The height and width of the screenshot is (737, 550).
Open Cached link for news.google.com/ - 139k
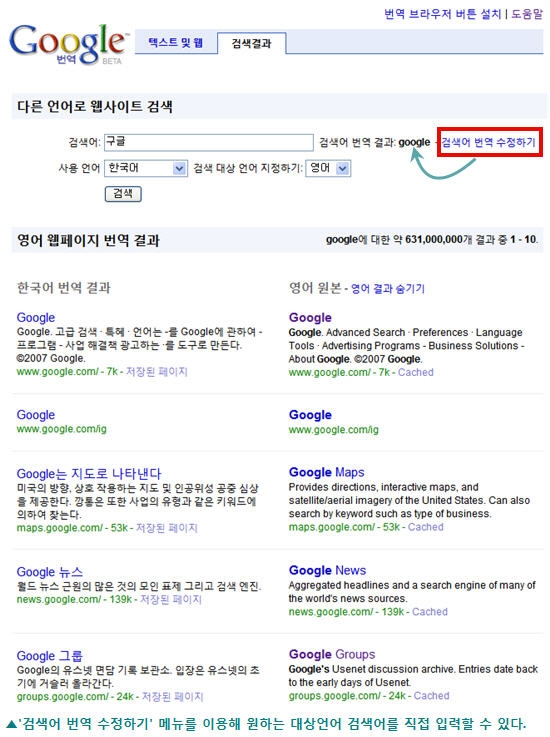[430, 612]
